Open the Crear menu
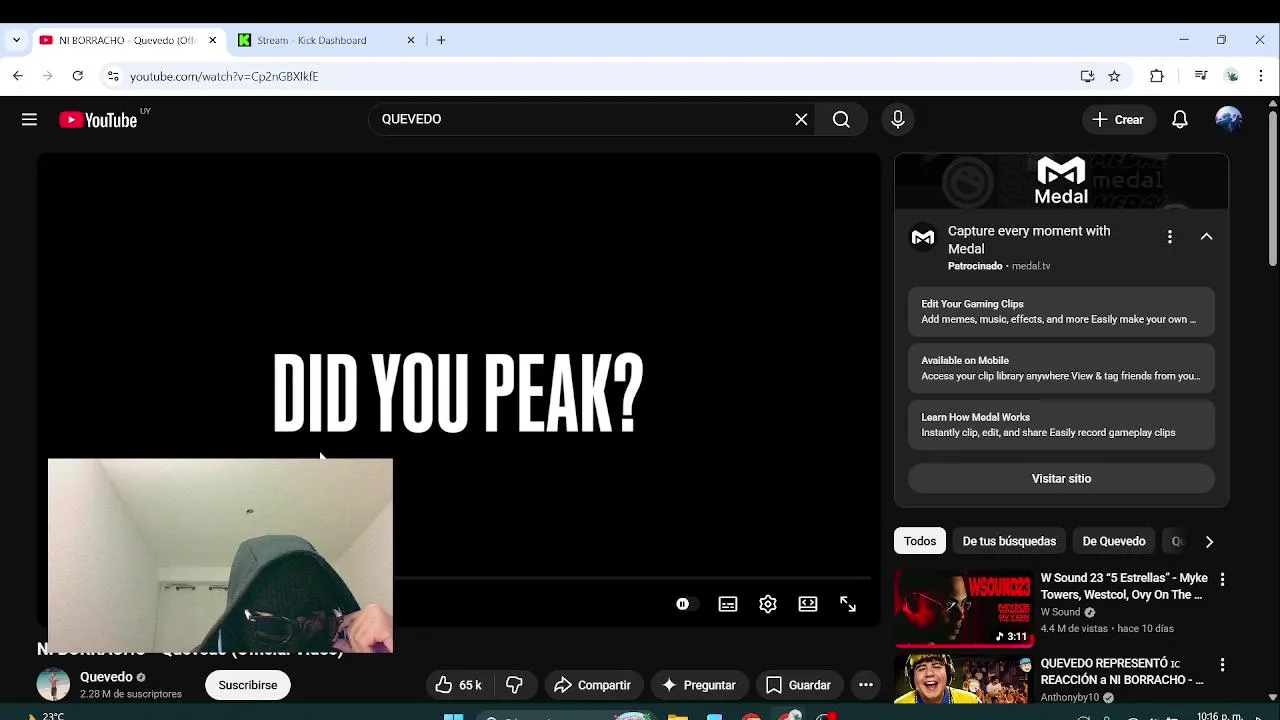 1118,119
